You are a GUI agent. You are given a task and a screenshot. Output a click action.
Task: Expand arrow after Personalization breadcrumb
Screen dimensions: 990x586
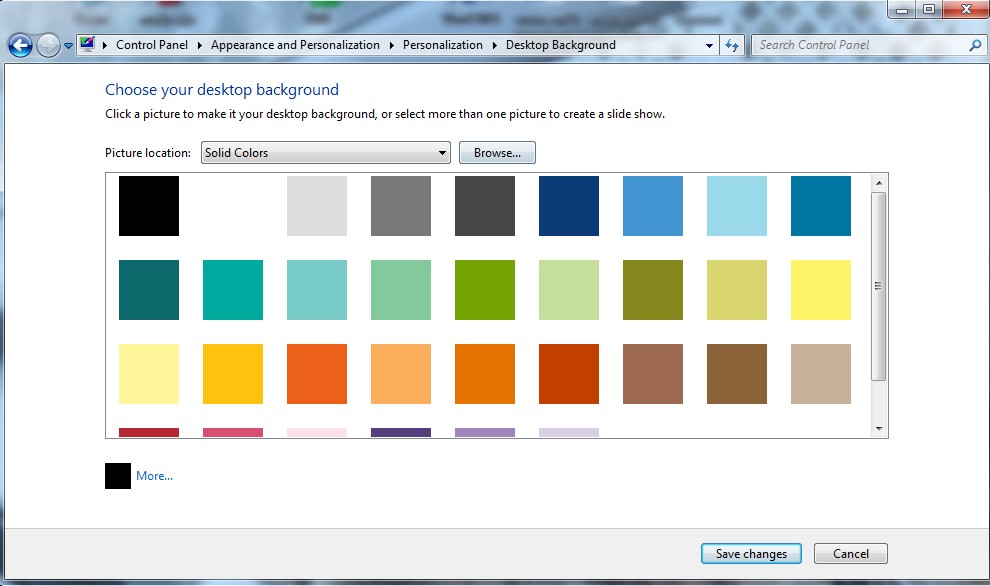(x=494, y=45)
